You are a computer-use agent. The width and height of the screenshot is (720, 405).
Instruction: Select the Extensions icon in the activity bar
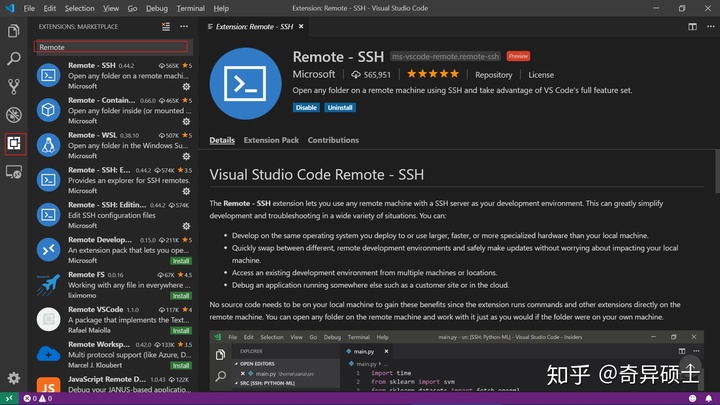(x=14, y=143)
